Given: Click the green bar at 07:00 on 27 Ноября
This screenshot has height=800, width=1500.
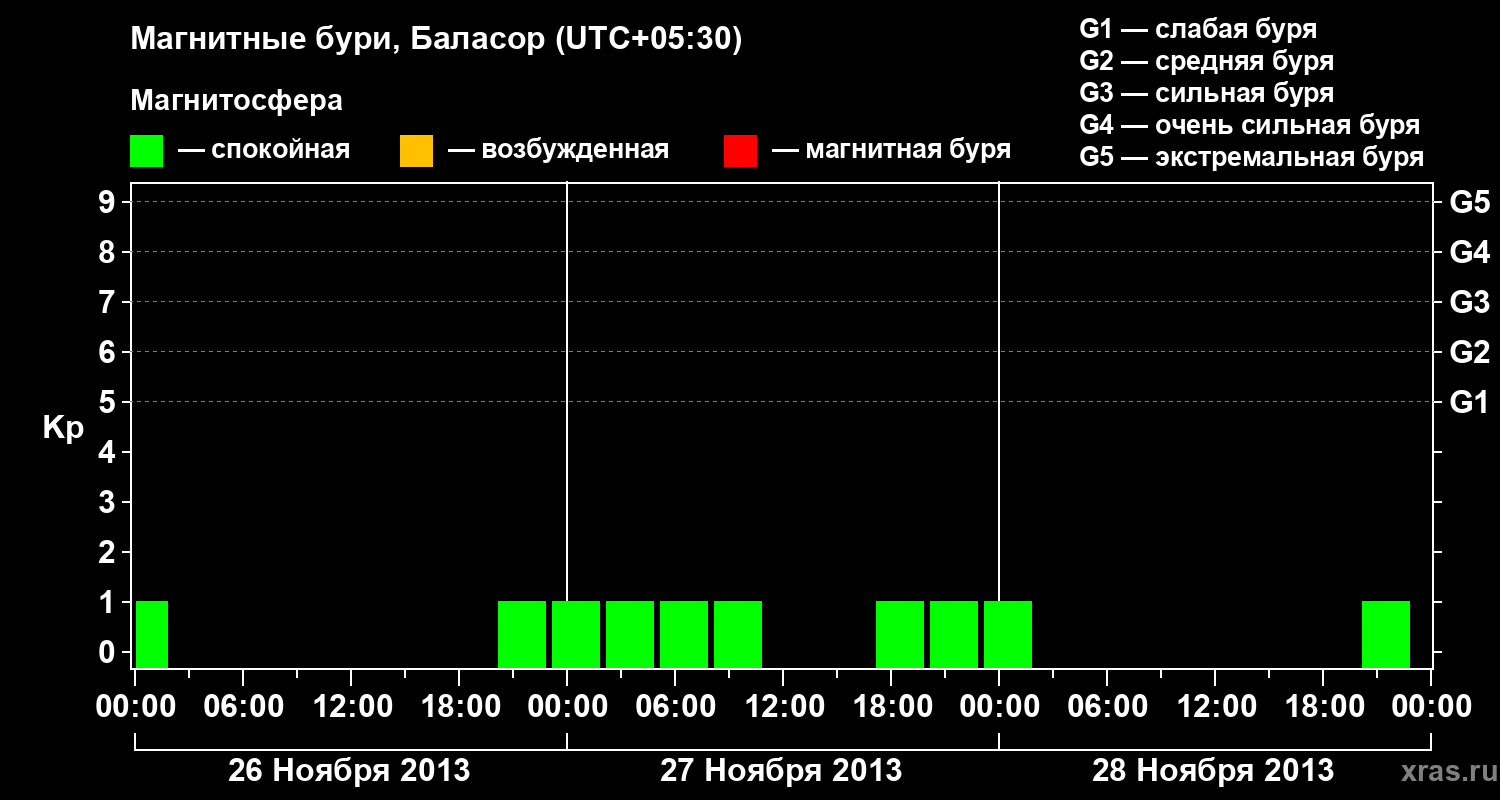Looking at the screenshot, I should pyautogui.click(x=684, y=634).
